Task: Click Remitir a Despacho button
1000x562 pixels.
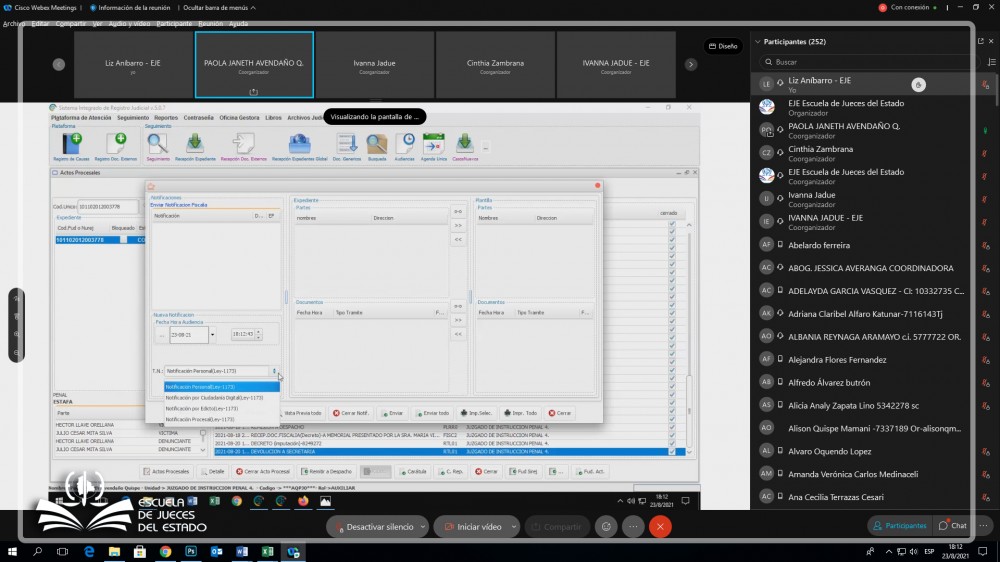Action: pos(327,471)
